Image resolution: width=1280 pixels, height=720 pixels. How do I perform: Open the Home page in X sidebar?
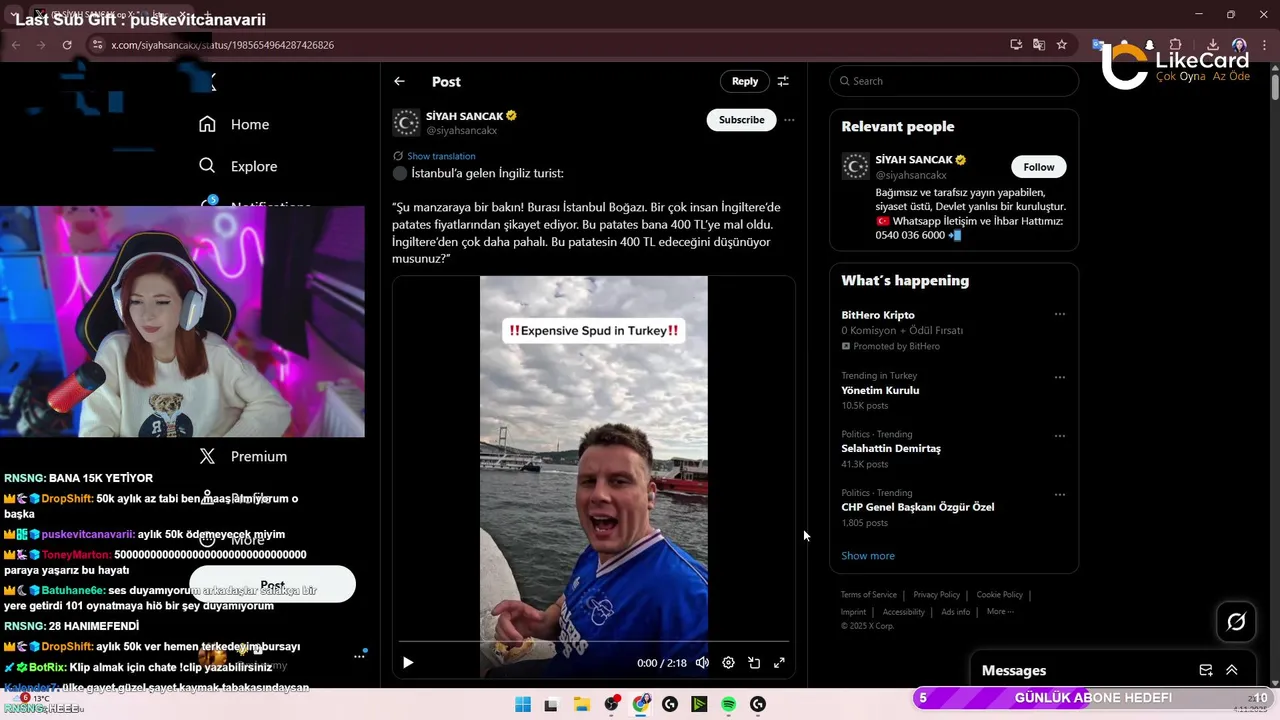pos(234,124)
